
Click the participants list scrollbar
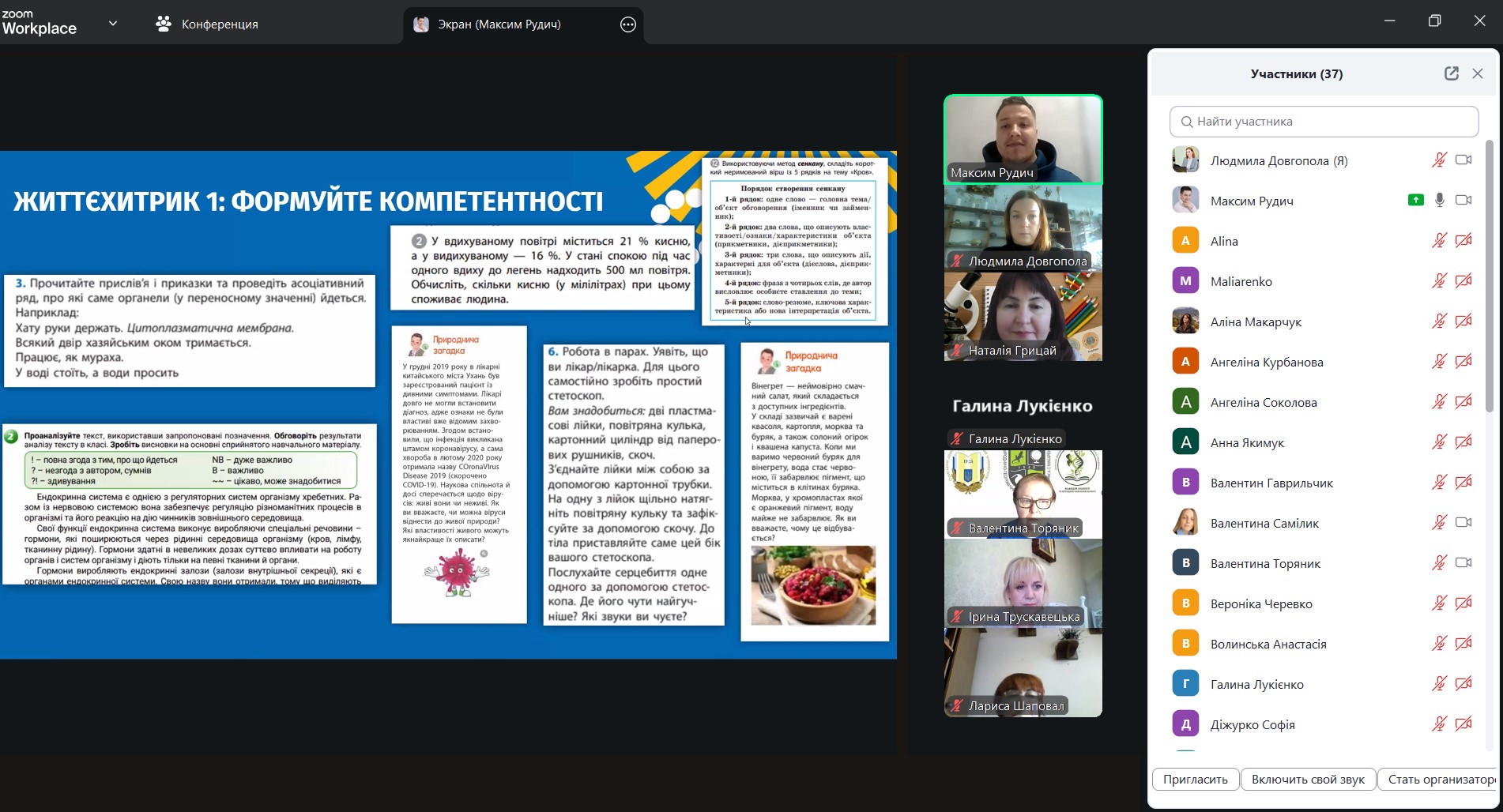1490,276
